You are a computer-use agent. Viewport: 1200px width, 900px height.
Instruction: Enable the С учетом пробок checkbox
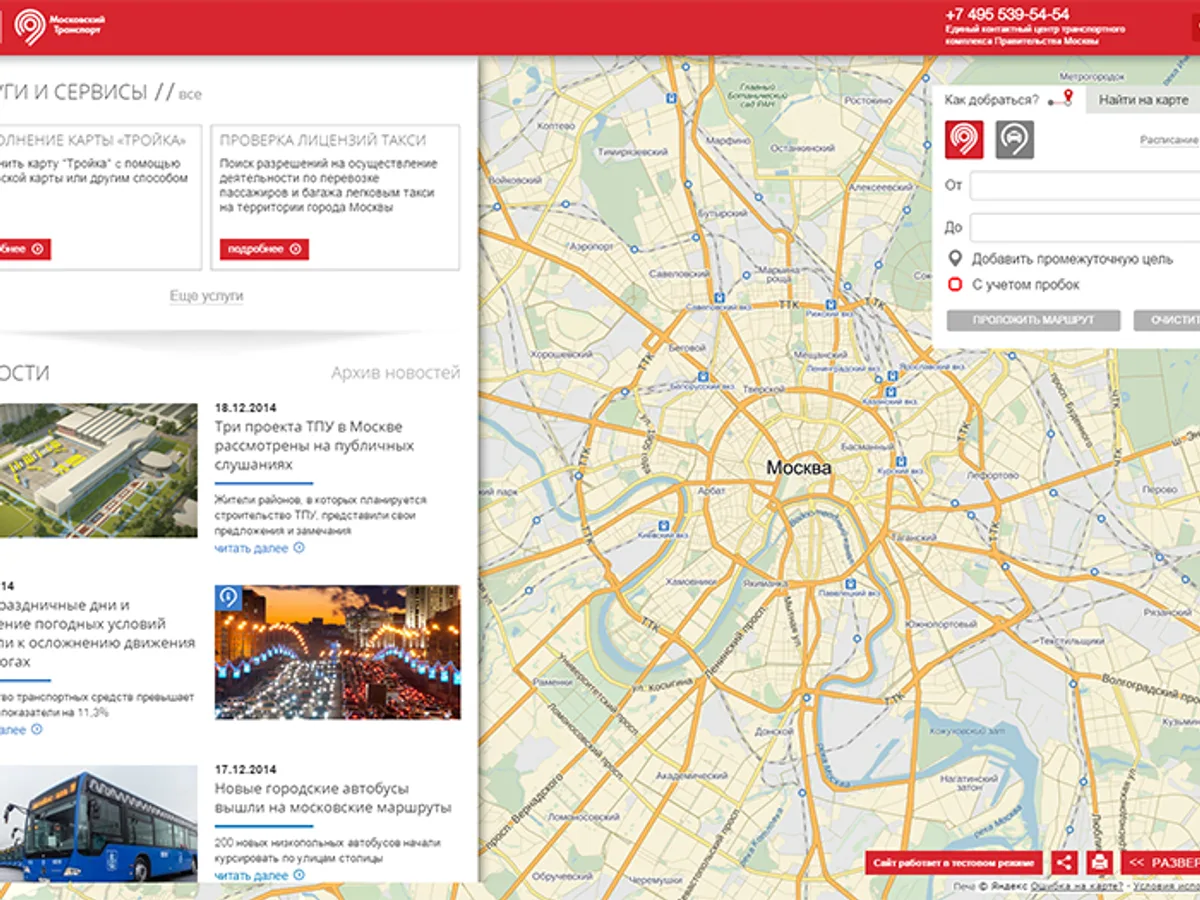point(955,285)
